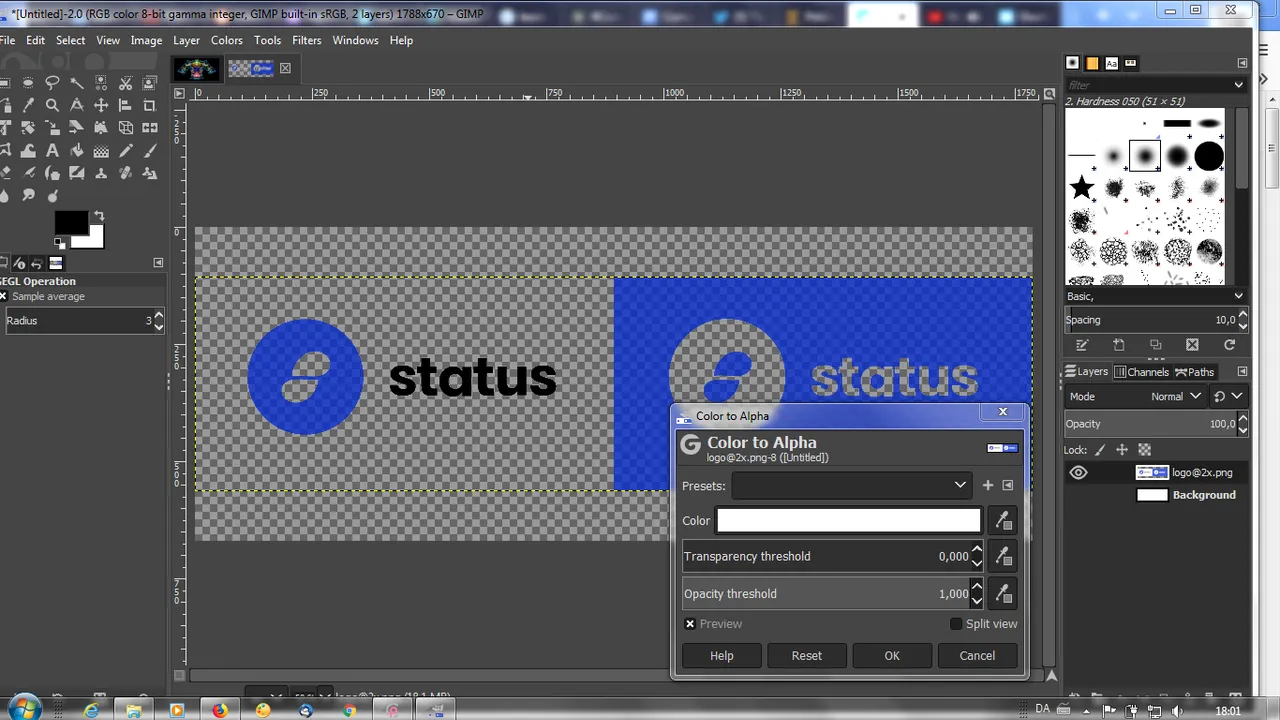
Task: Pick Opacity threshold from image eyedropper
Action: [x=1003, y=593]
